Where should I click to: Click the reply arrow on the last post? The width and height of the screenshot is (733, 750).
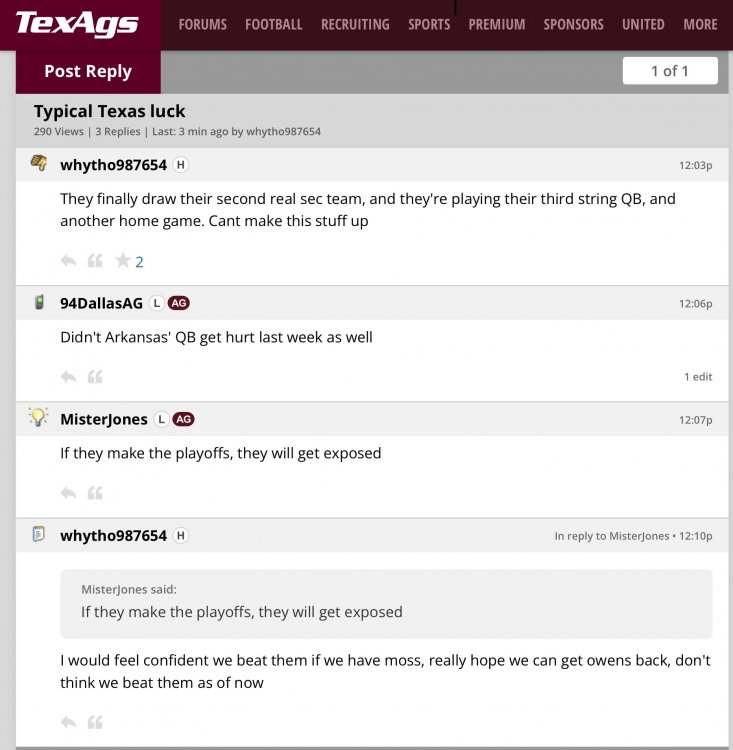[x=68, y=722]
